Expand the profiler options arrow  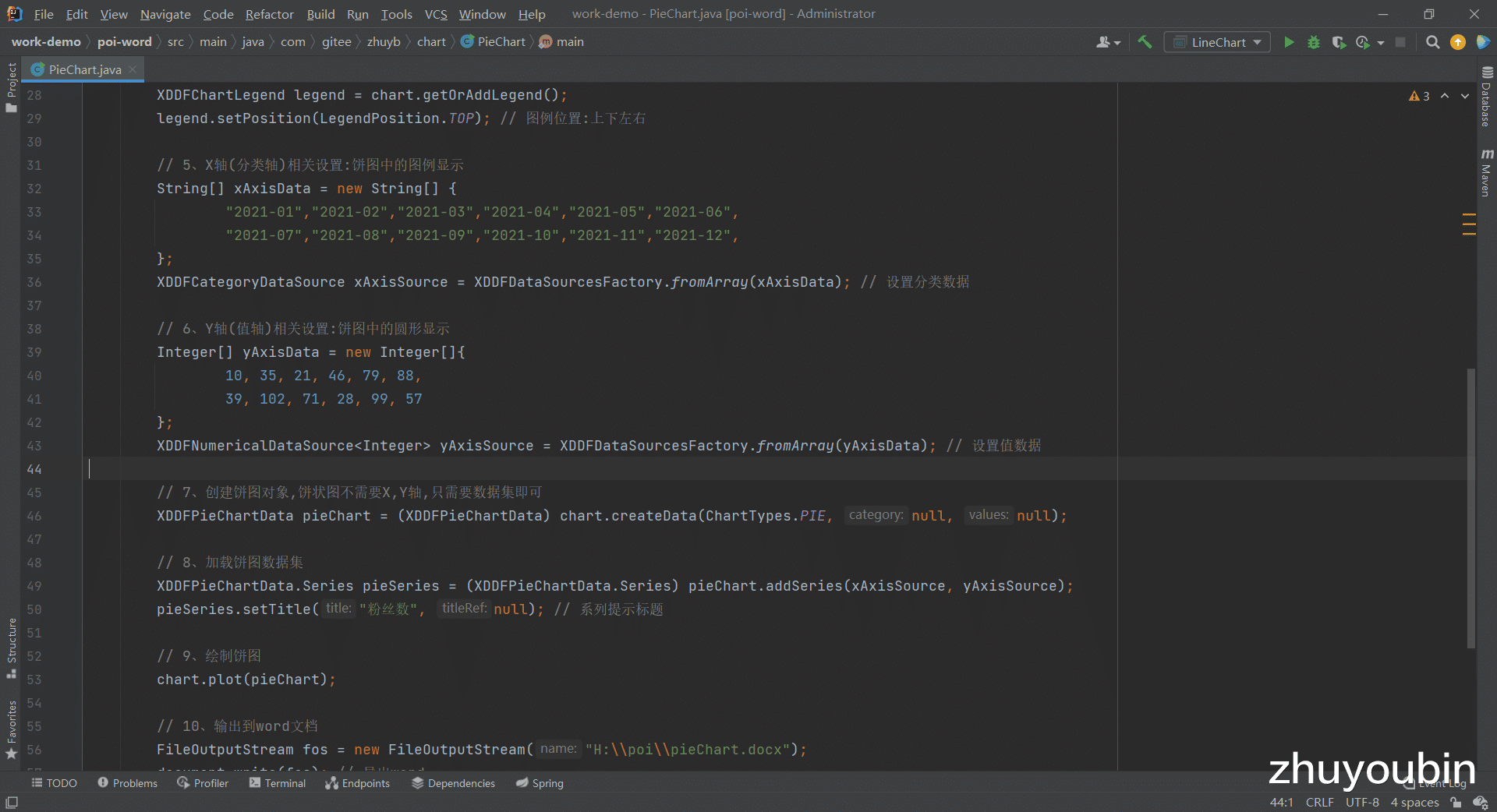click(1381, 43)
